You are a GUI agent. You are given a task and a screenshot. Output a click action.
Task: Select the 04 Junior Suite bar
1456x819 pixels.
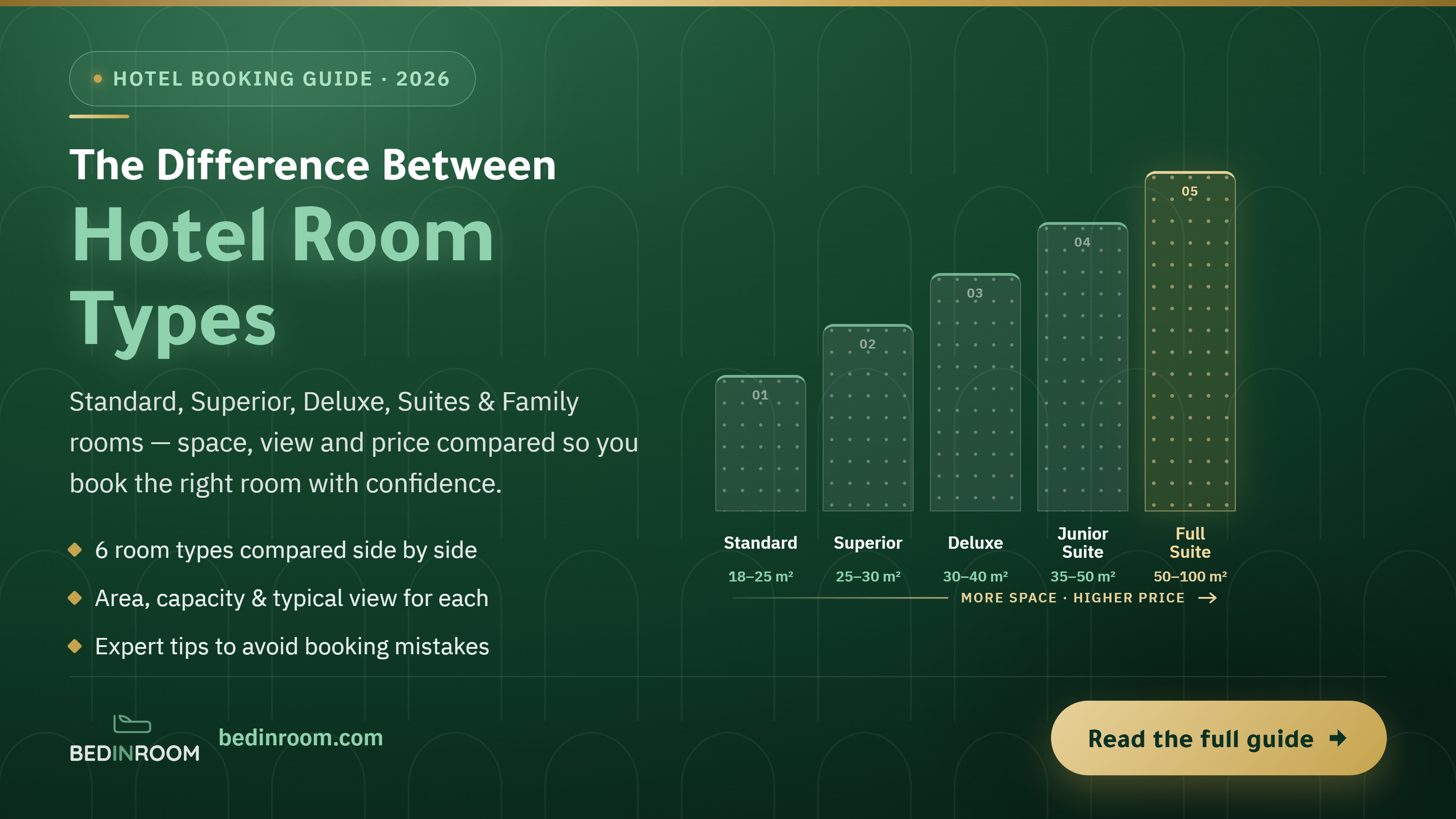(x=1082, y=367)
